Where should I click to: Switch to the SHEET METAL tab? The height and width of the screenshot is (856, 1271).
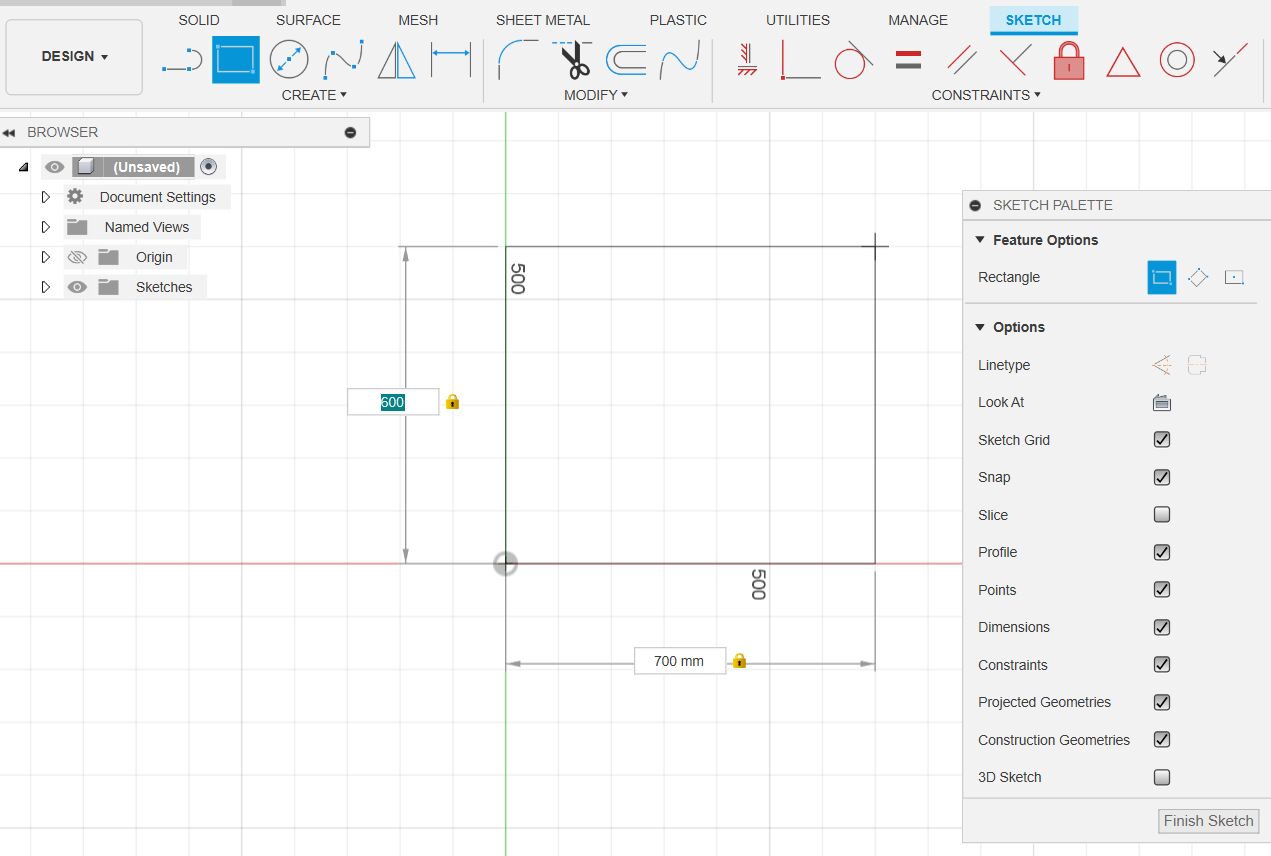click(543, 20)
